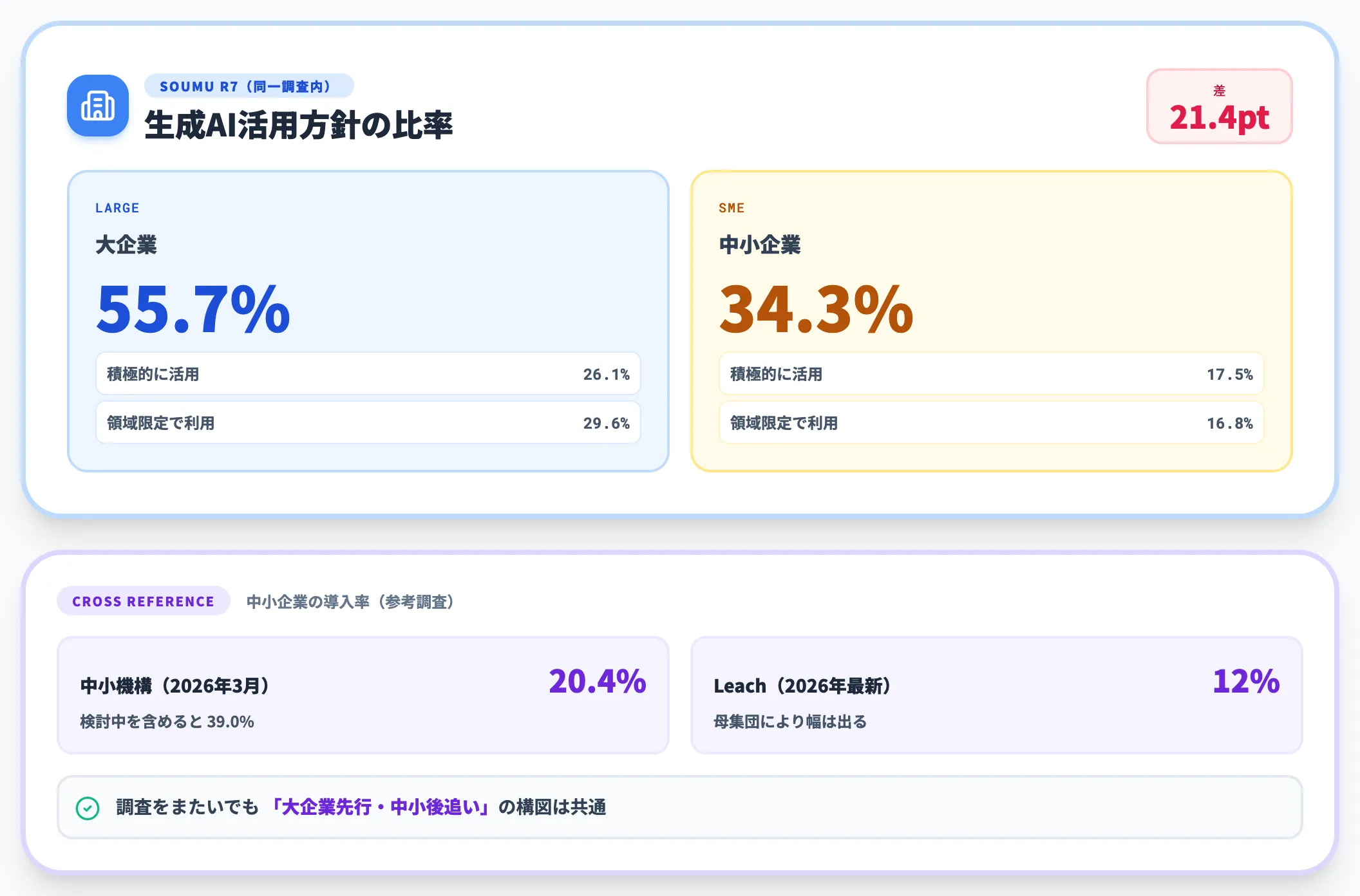
Task: Click the 55.7% large figure
Action: [193, 310]
